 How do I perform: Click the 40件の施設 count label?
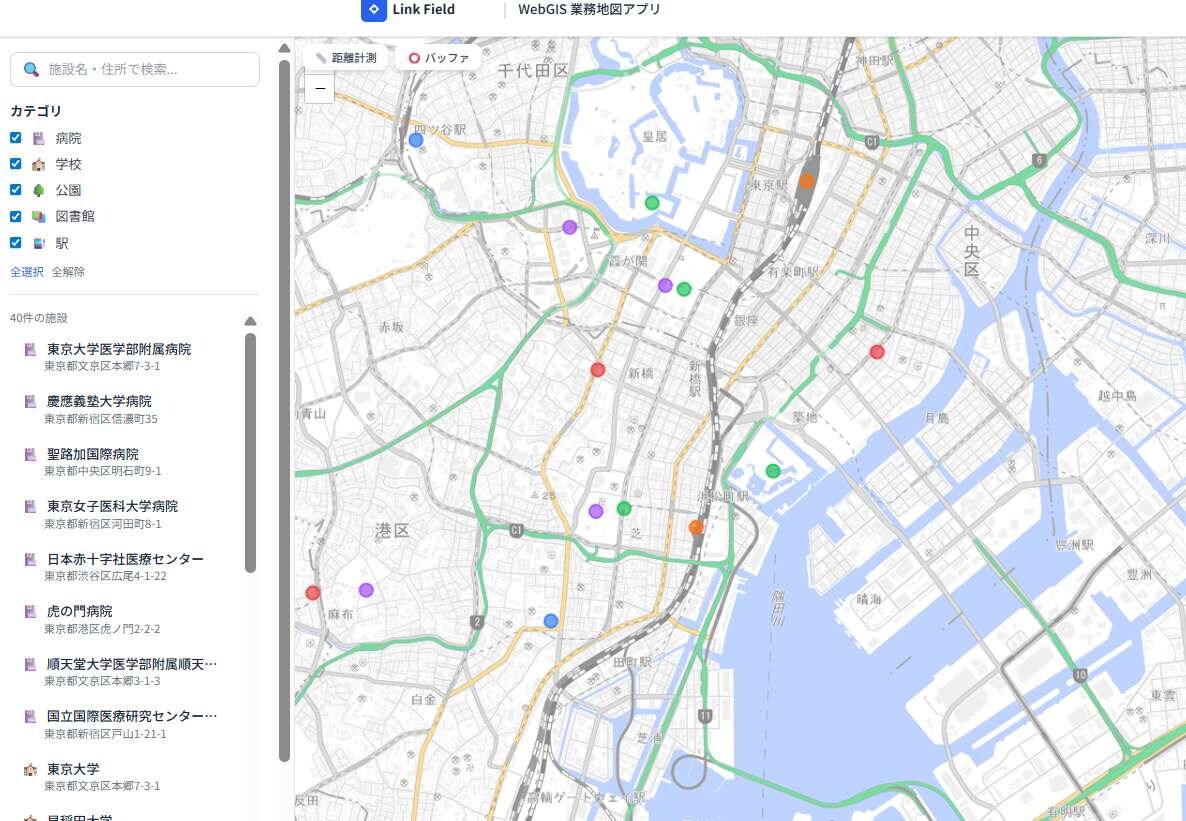coord(39,318)
